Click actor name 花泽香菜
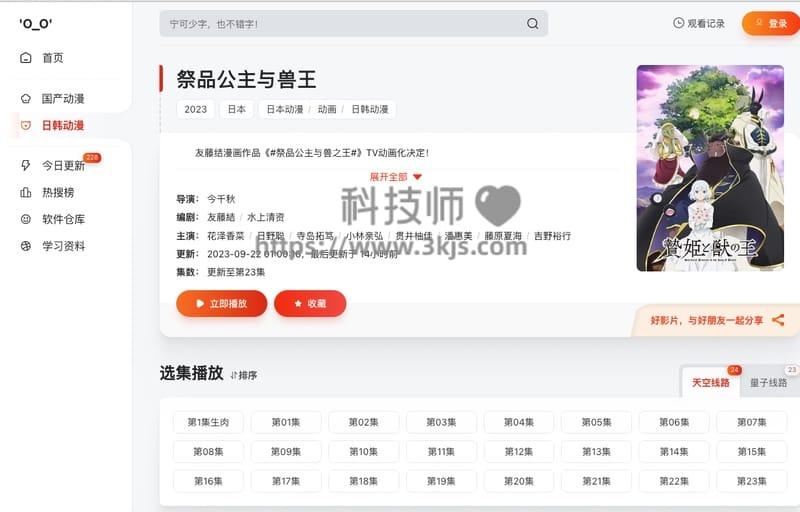 (226, 236)
